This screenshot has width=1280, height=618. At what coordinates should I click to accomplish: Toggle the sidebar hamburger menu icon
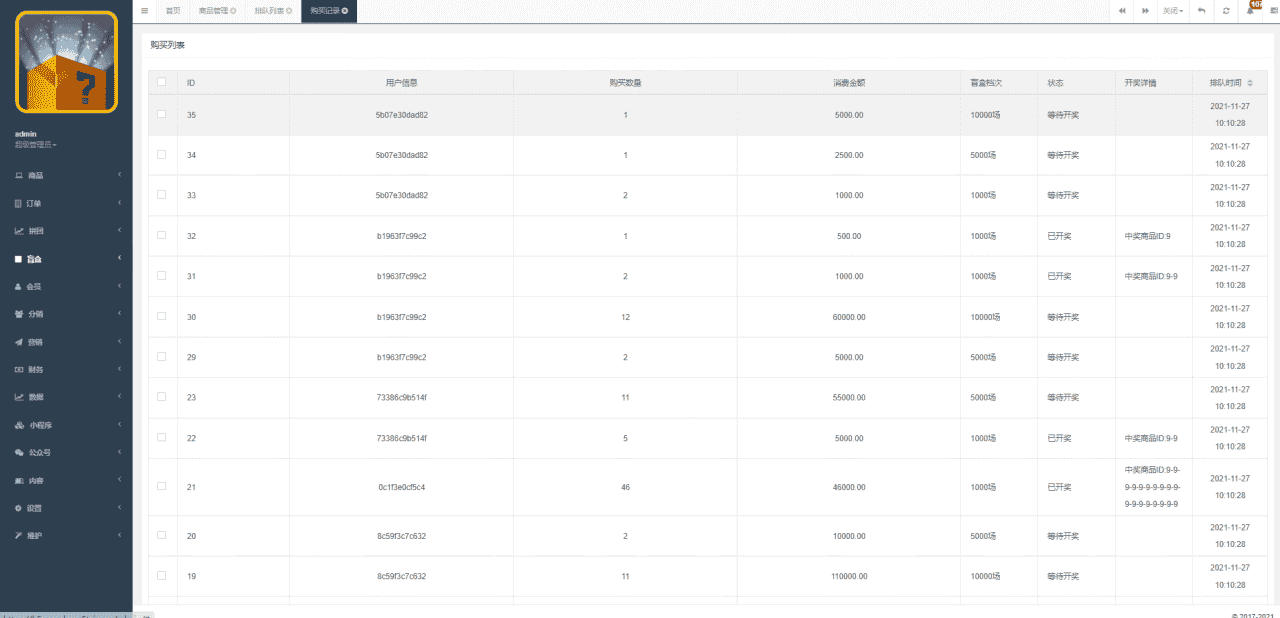click(145, 10)
